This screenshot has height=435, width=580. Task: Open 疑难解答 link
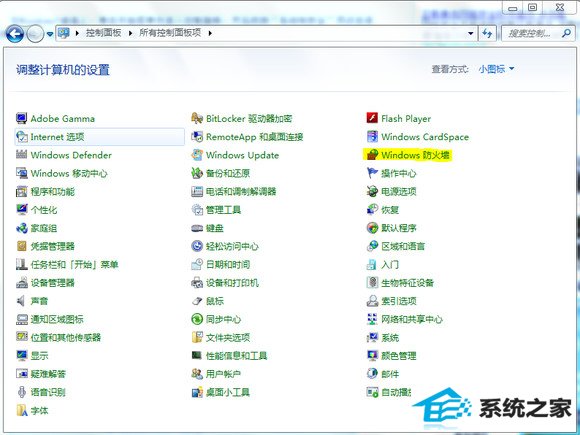(48, 374)
